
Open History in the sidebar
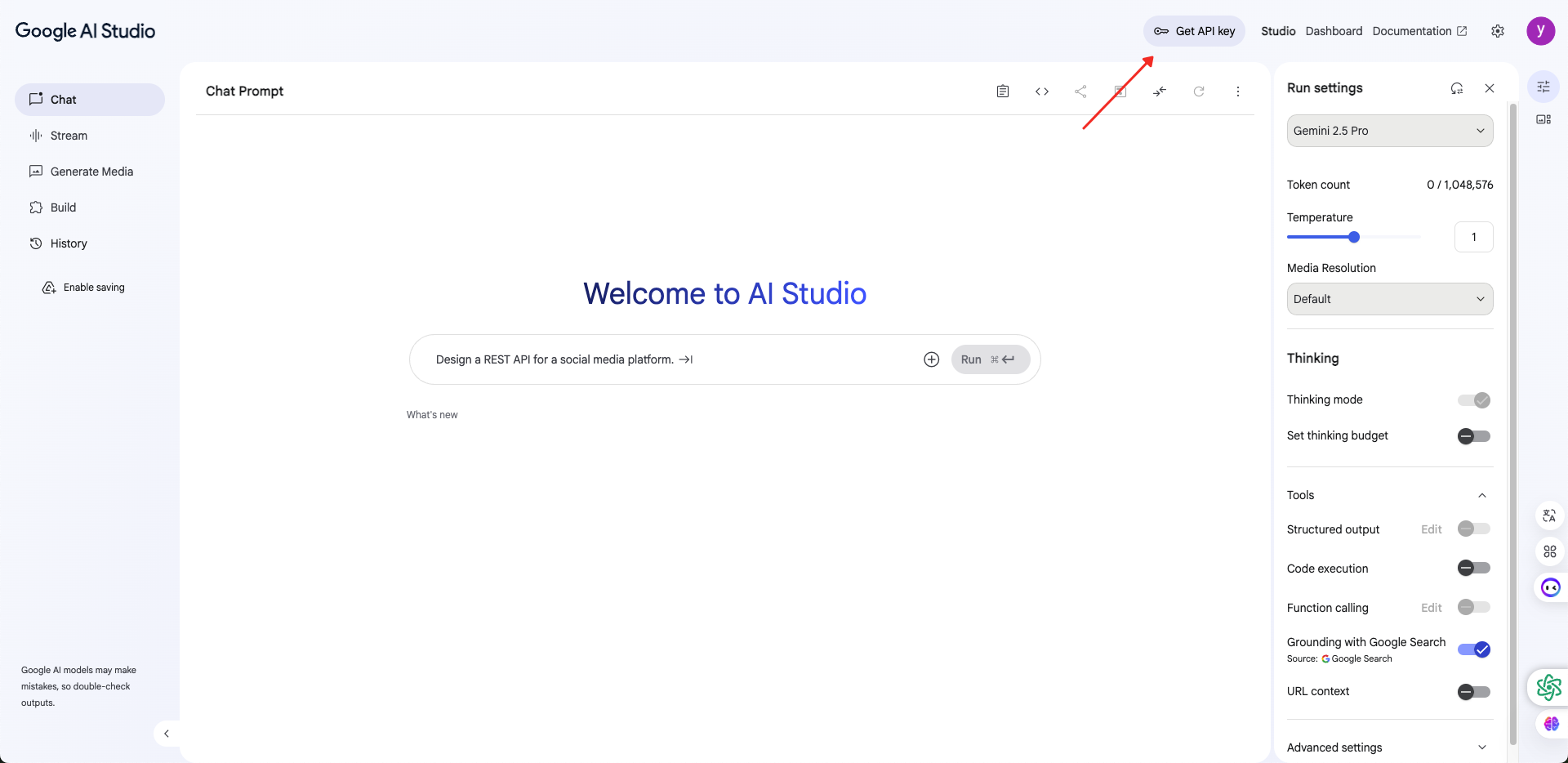pos(90,243)
